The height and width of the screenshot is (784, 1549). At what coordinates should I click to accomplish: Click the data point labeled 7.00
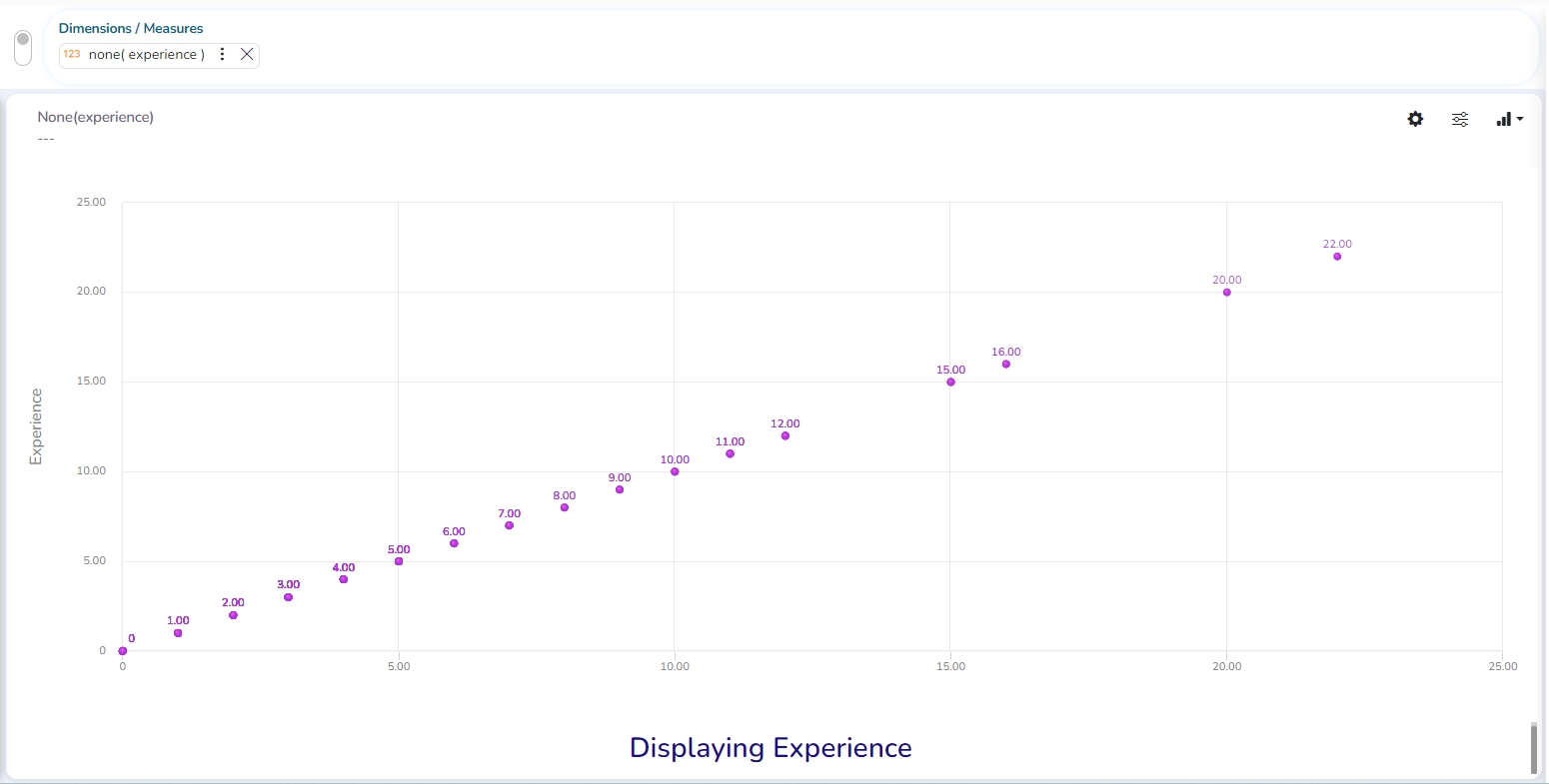pyautogui.click(x=509, y=525)
